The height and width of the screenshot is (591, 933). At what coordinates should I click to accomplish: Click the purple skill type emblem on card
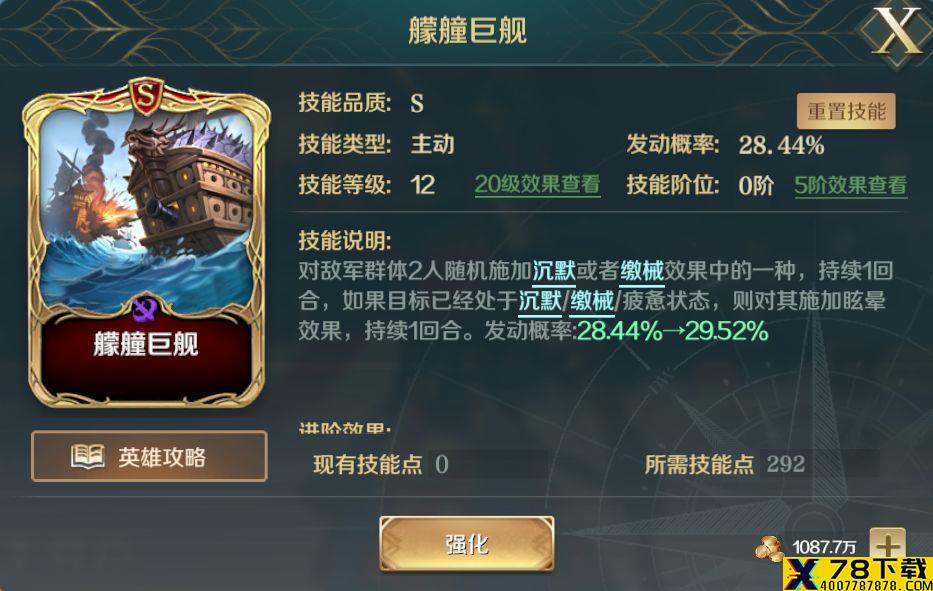pos(145,308)
